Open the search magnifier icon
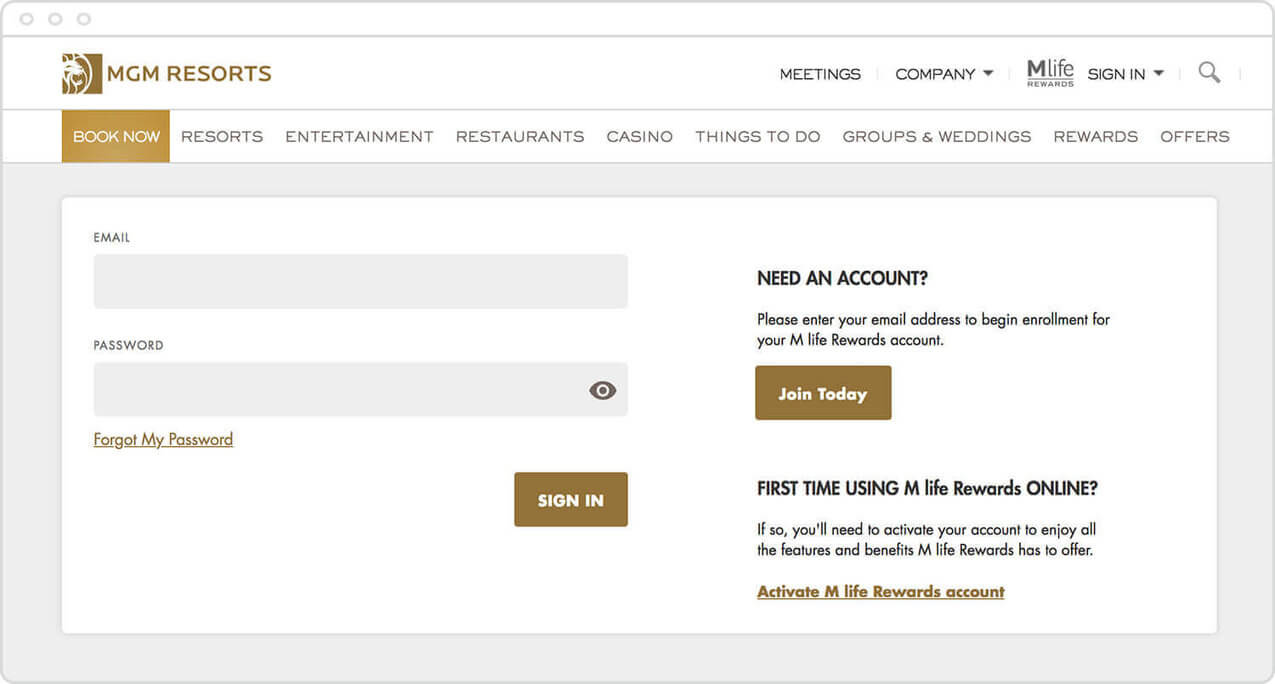The width and height of the screenshot is (1275, 684). click(x=1209, y=73)
